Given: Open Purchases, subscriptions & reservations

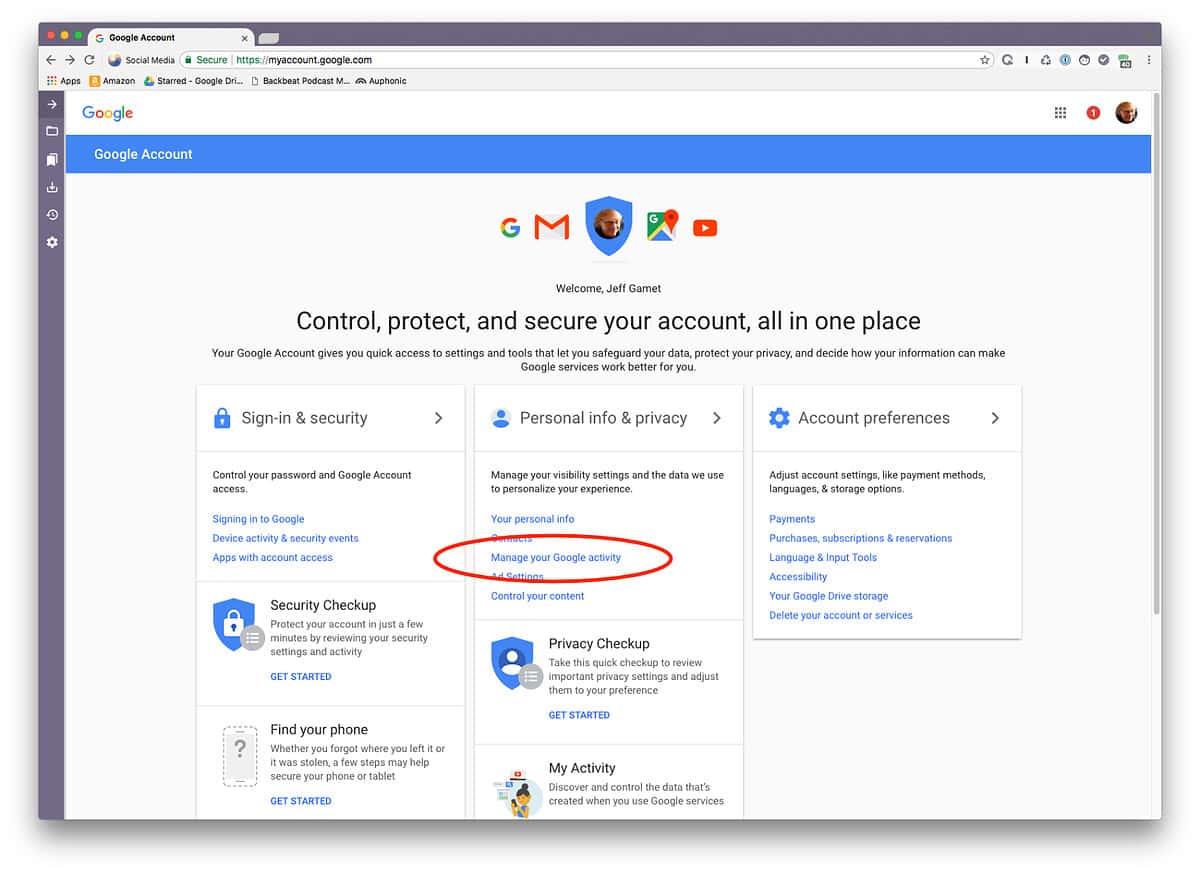Looking at the screenshot, I should [860, 538].
